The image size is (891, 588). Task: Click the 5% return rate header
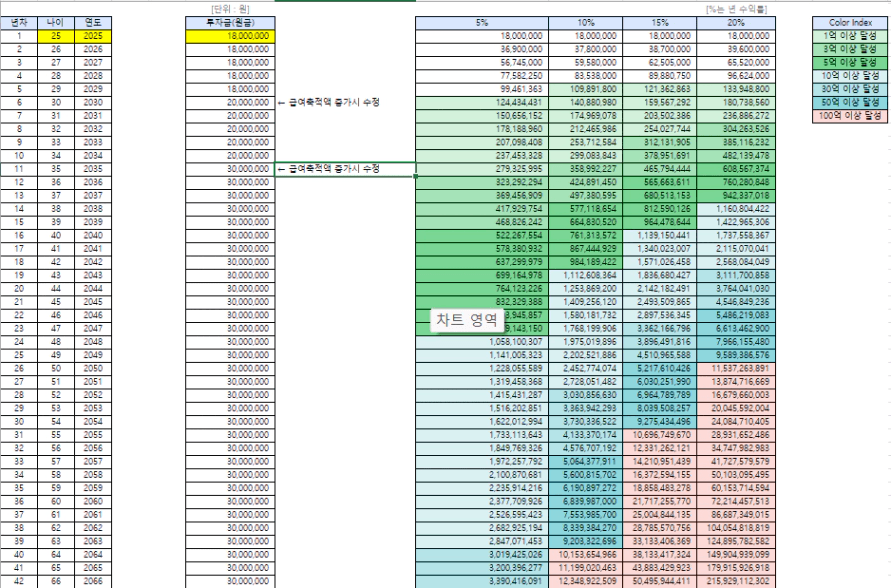coord(481,22)
